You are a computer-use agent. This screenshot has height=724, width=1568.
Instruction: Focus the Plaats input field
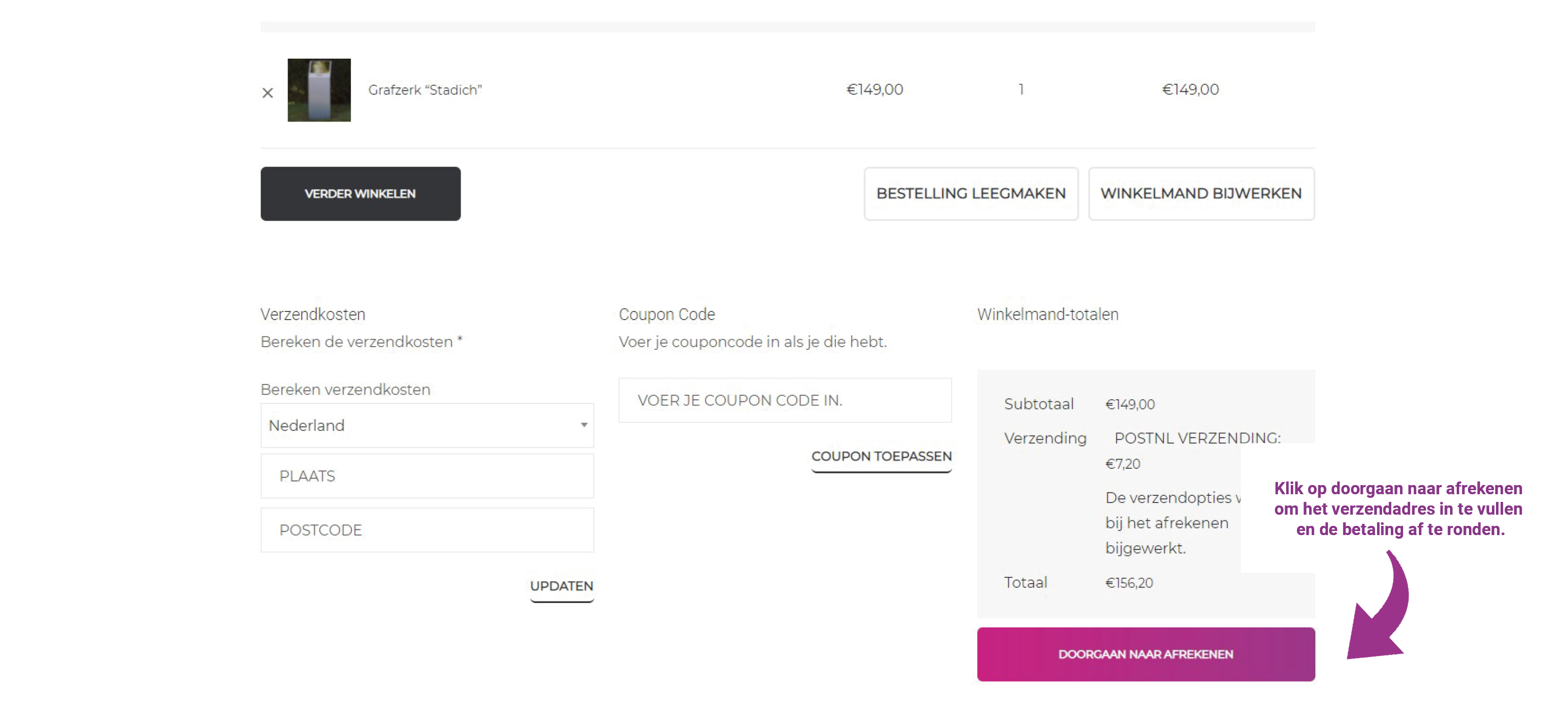click(426, 475)
